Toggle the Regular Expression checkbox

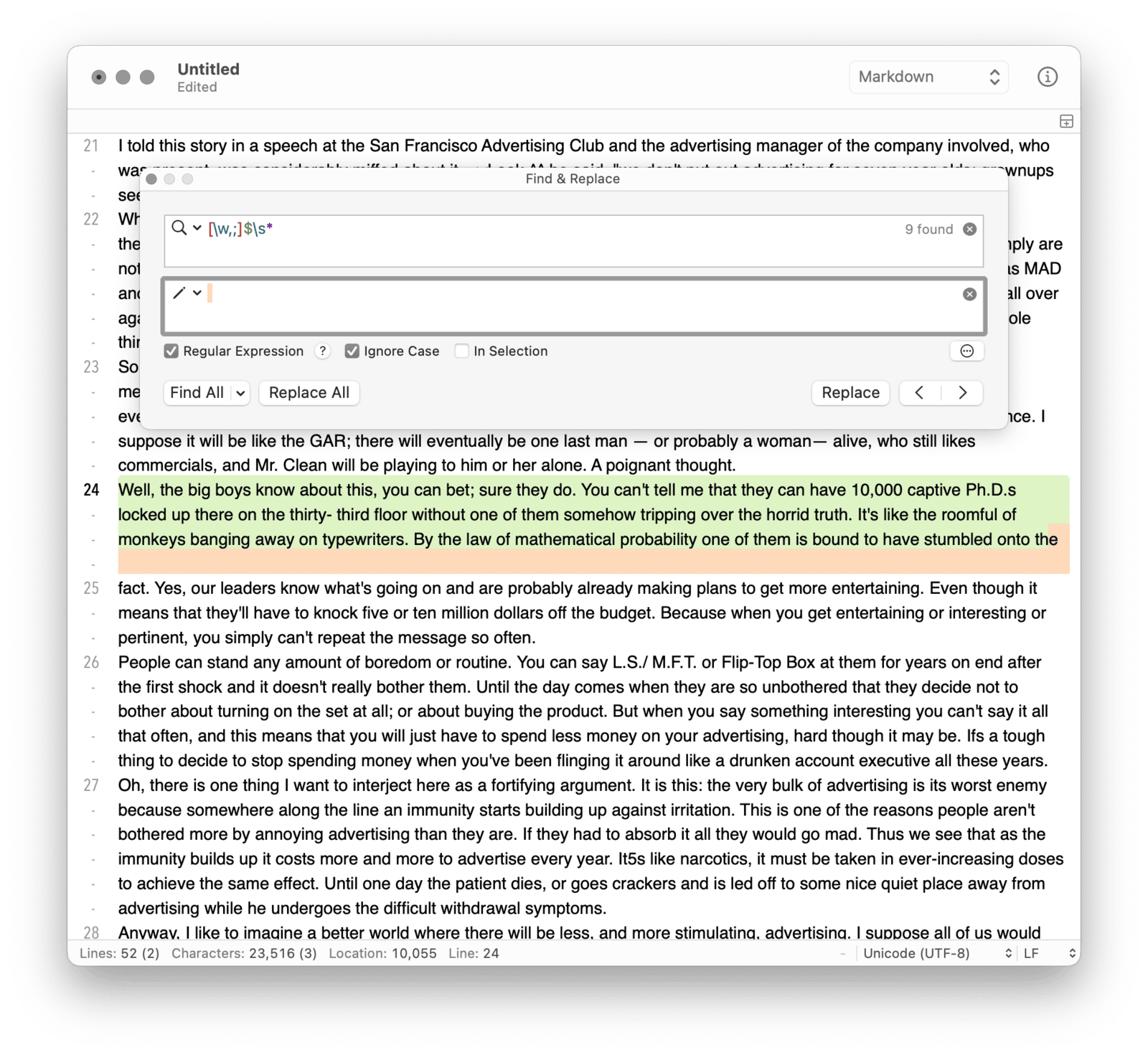click(171, 351)
